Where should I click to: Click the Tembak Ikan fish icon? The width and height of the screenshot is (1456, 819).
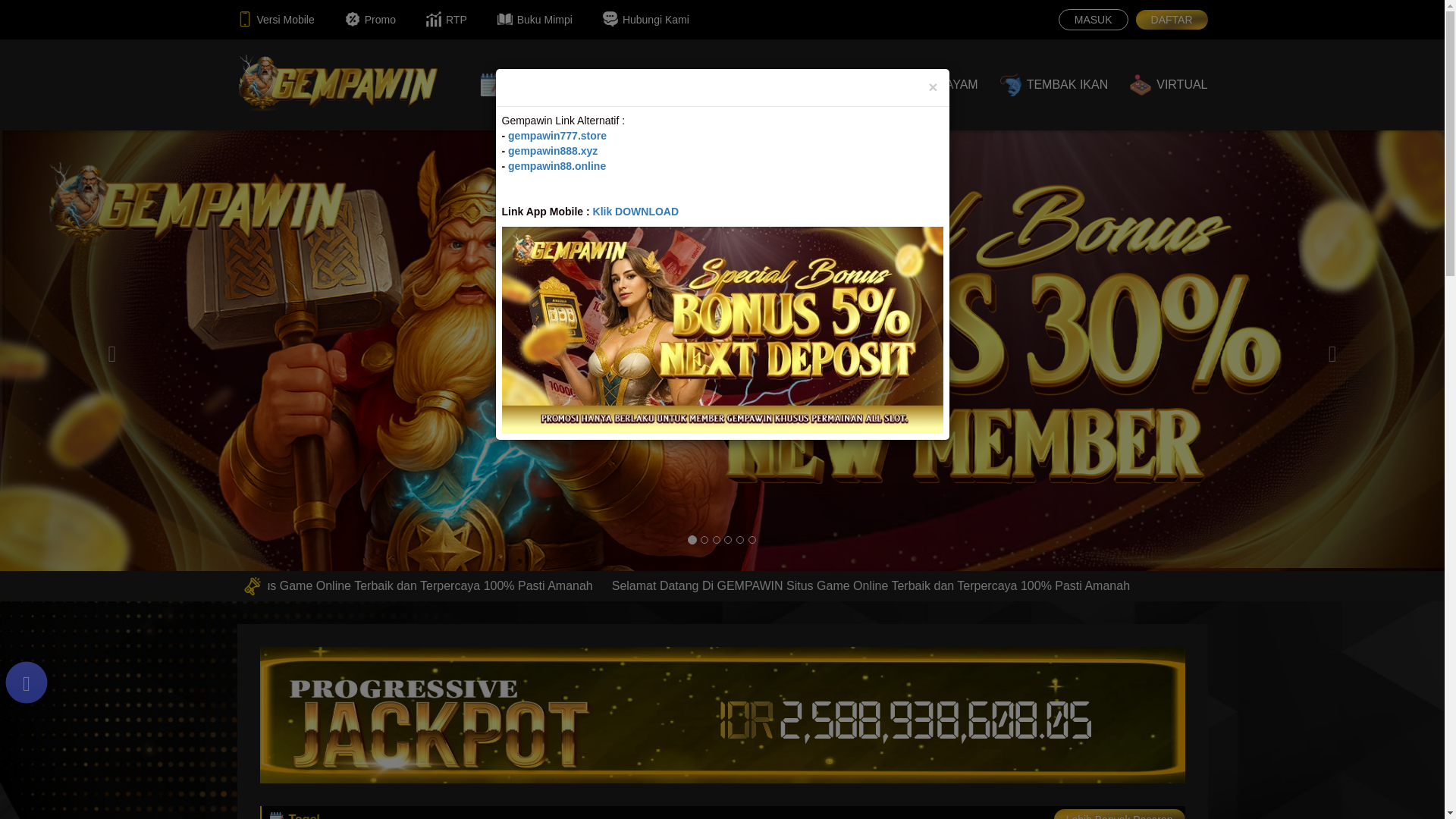point(1010,85)
